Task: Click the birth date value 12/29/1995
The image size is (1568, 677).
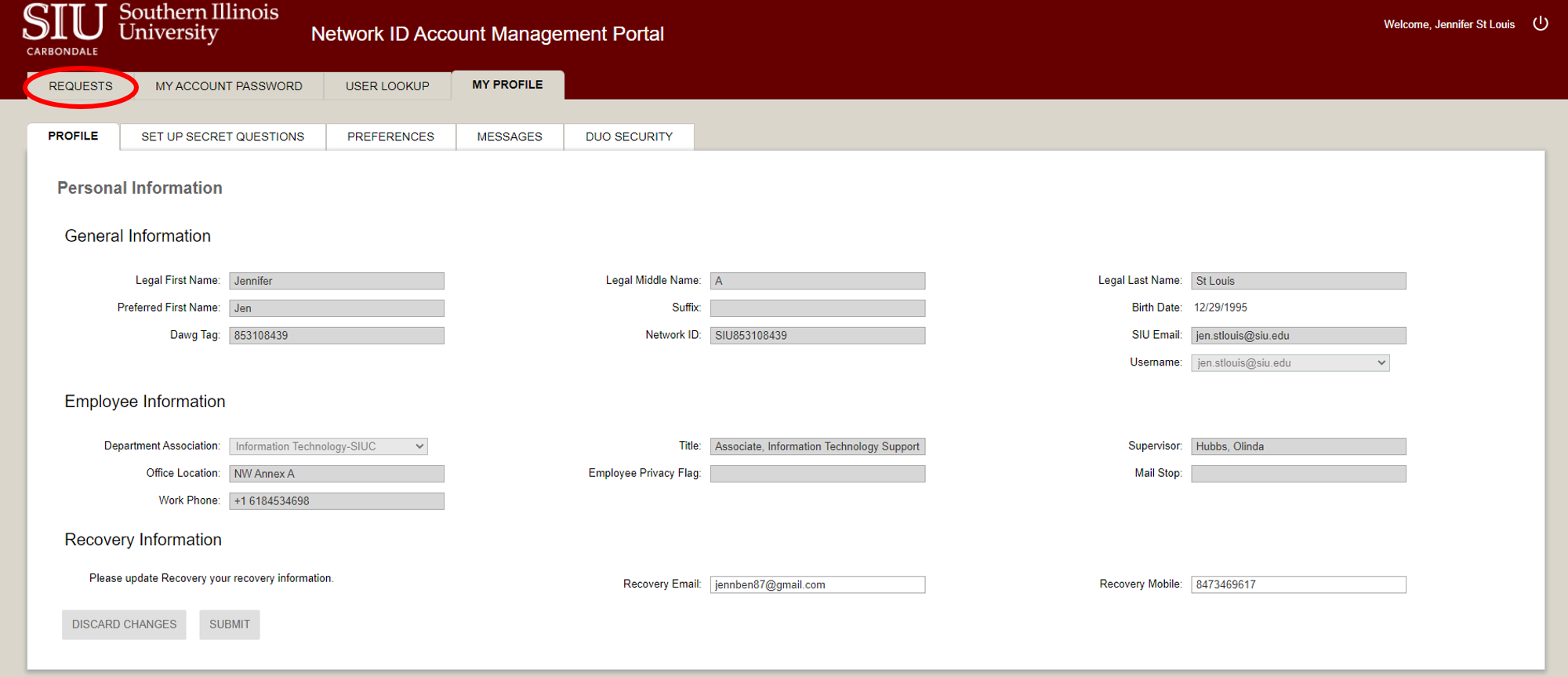Action: coord(1220,308)
